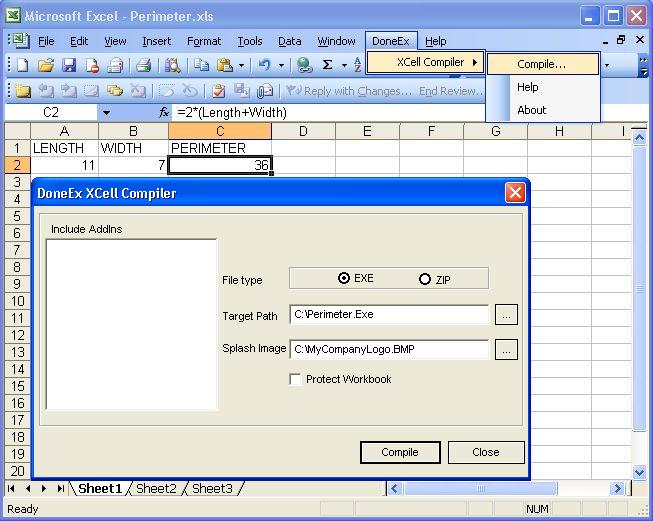Click the Permission restricted document icon

[x=92, y=65]
